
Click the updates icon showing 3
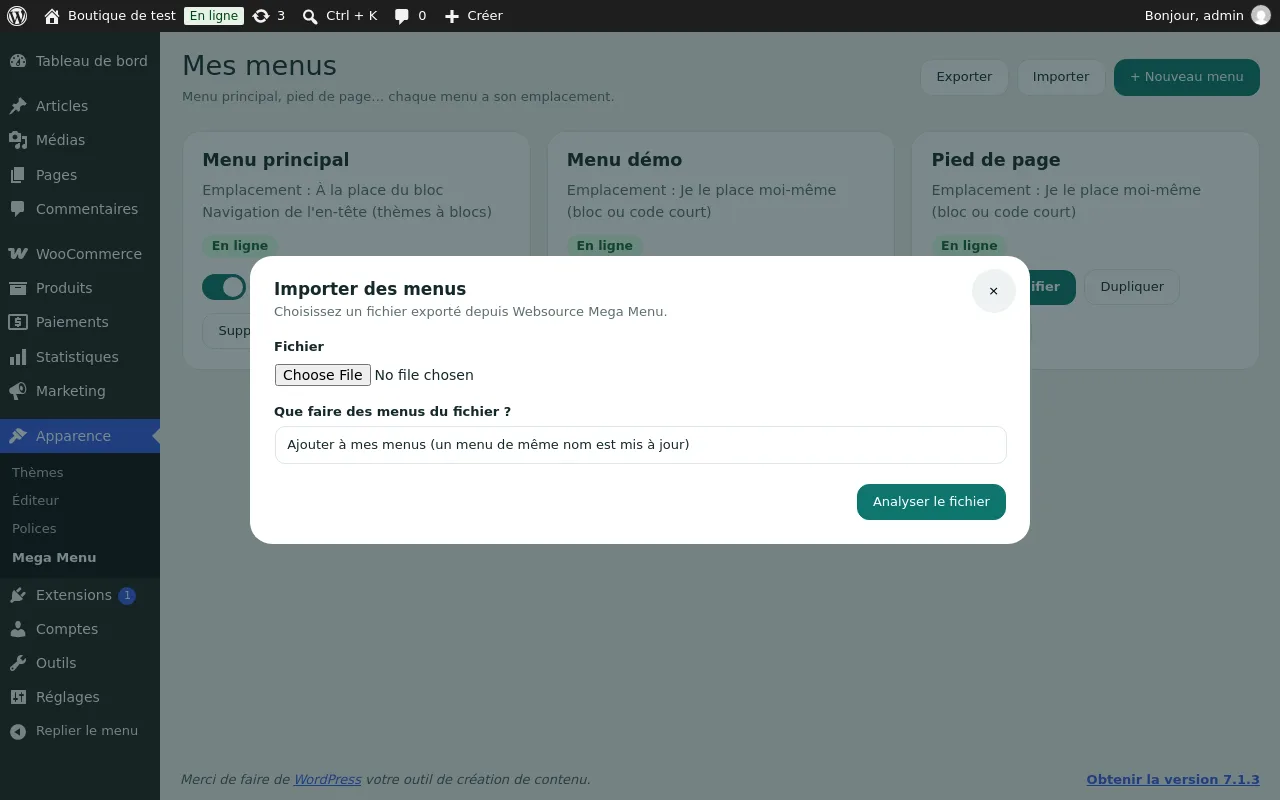[x=261, y=16]
